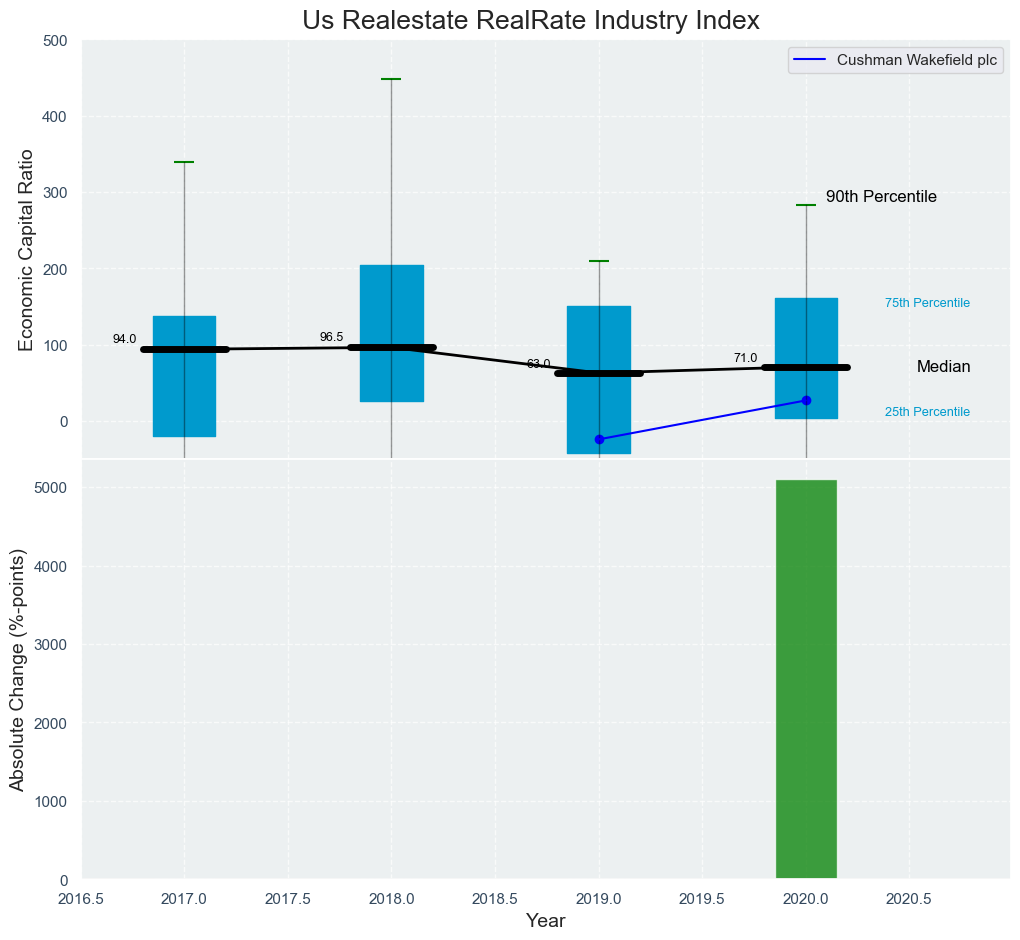Select the "90th Percentile" annotation
Viewport: 1020px width, 940px height.
pyautogui.click(x=881, y=197)
